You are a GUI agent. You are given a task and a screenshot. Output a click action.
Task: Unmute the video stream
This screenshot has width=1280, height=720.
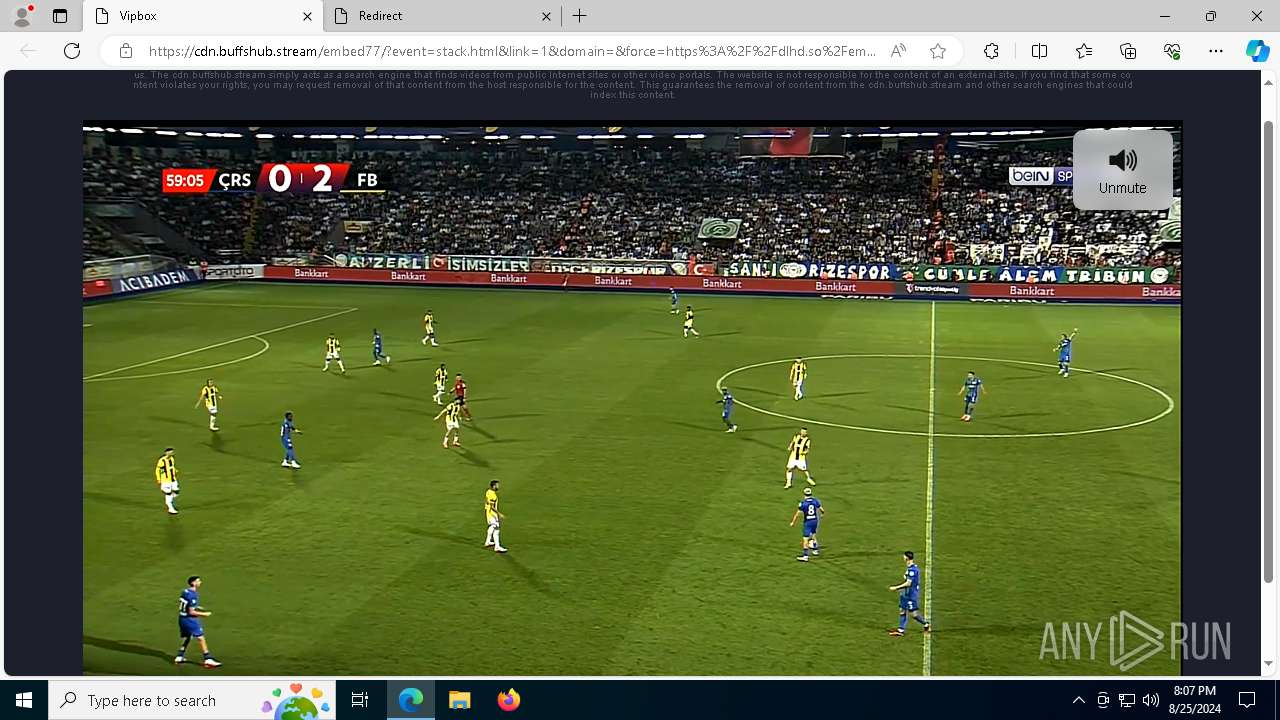coord(1122,170)
